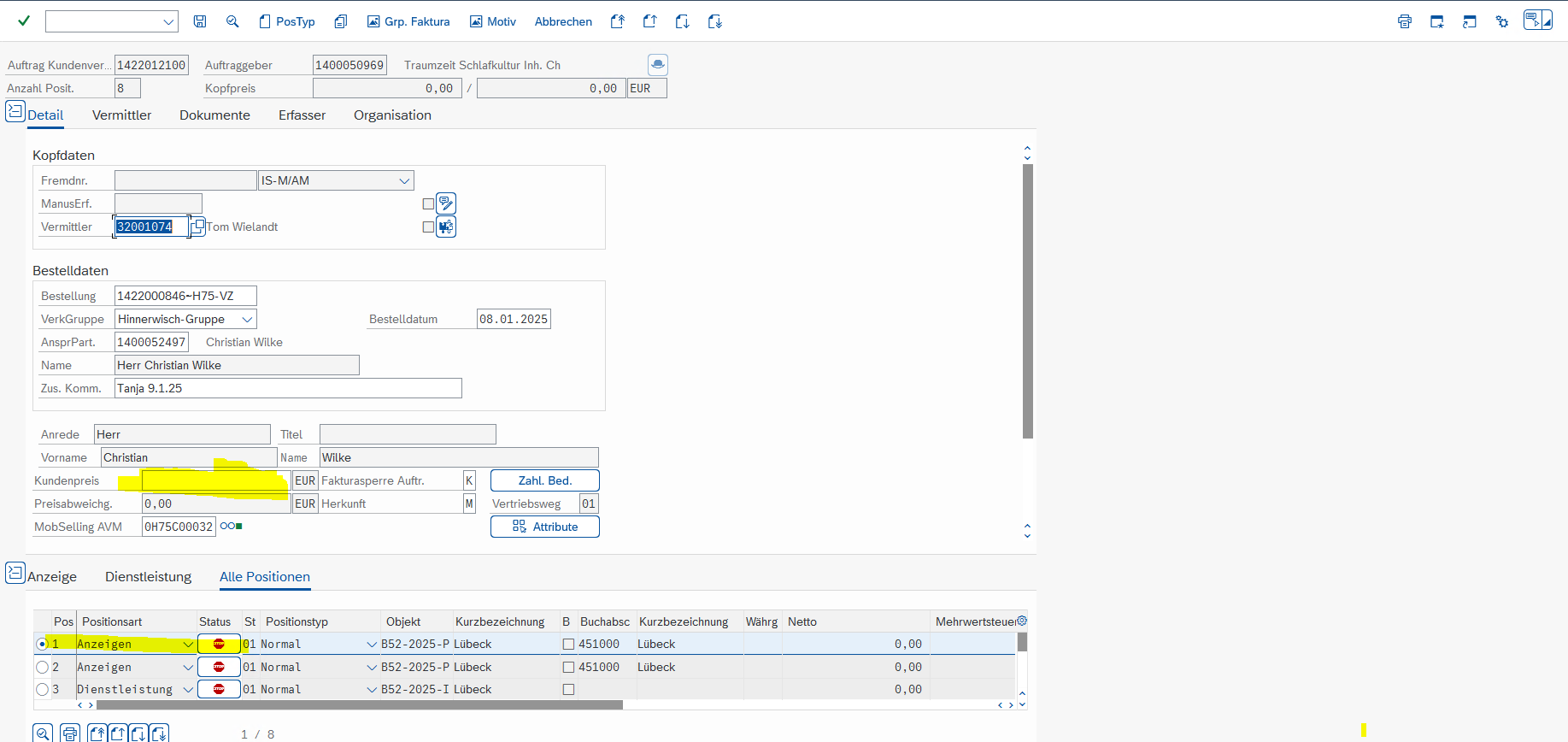Viewport: 1568px width, 742px height.
Task: Click the bottom first position page icon
Action: (x=97, y=733)
